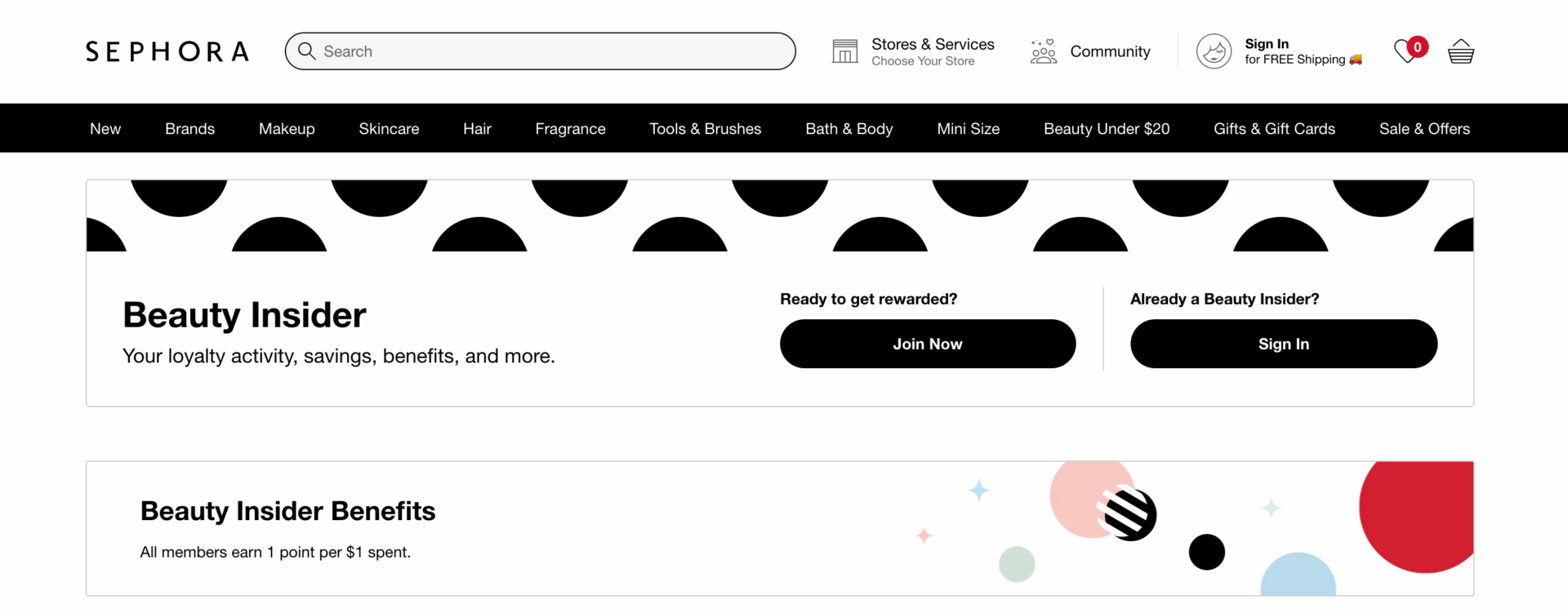Open the New menu
This screenshot has height=613, width=1568.
coord(105,128)
